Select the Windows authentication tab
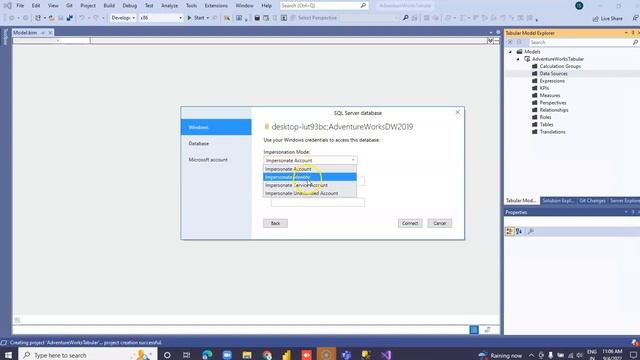This screenshot has width=640, height=360. [x=216, y=127]
